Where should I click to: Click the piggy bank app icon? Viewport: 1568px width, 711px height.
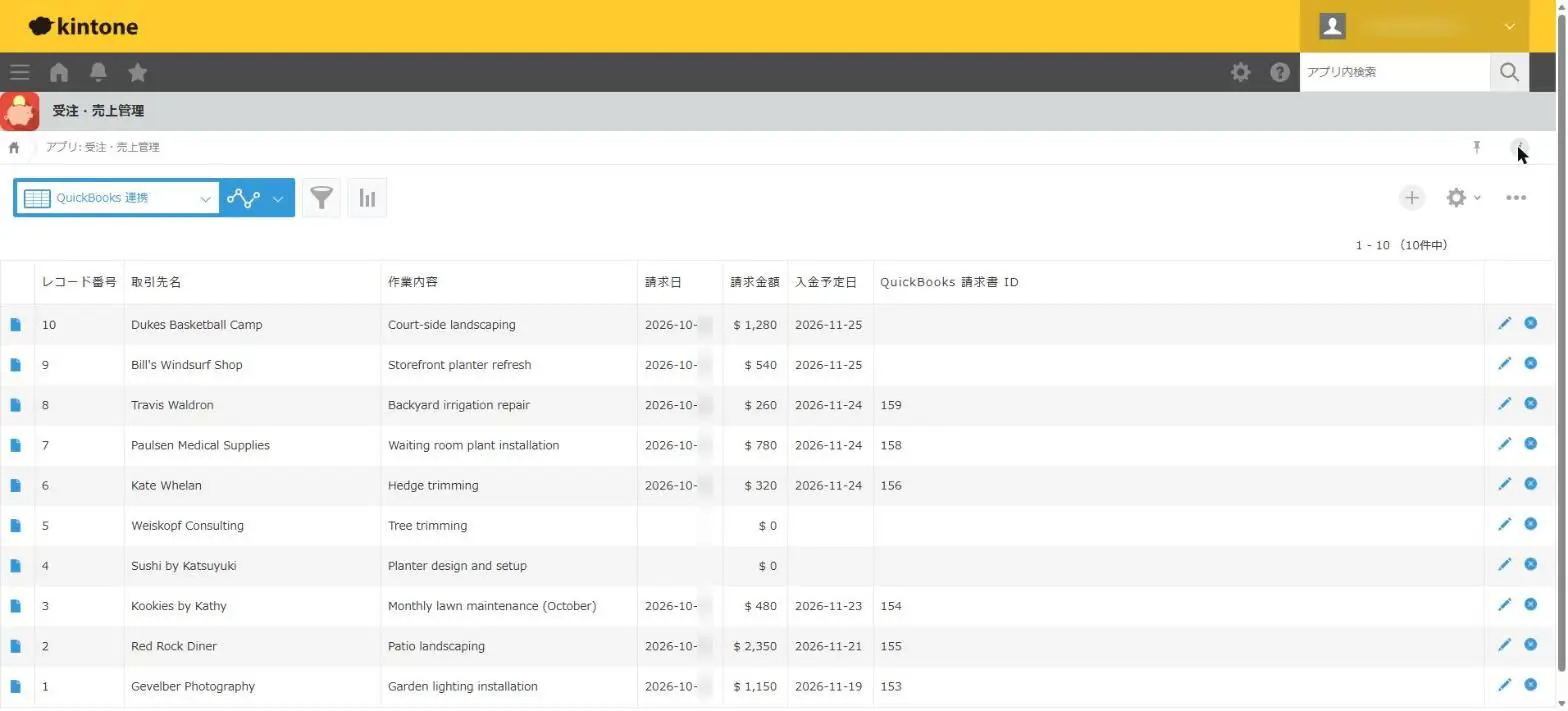click(20, 111)
